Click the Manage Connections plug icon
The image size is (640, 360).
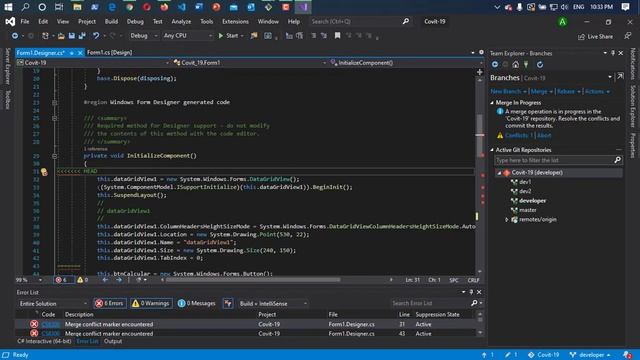click(526, 64)
